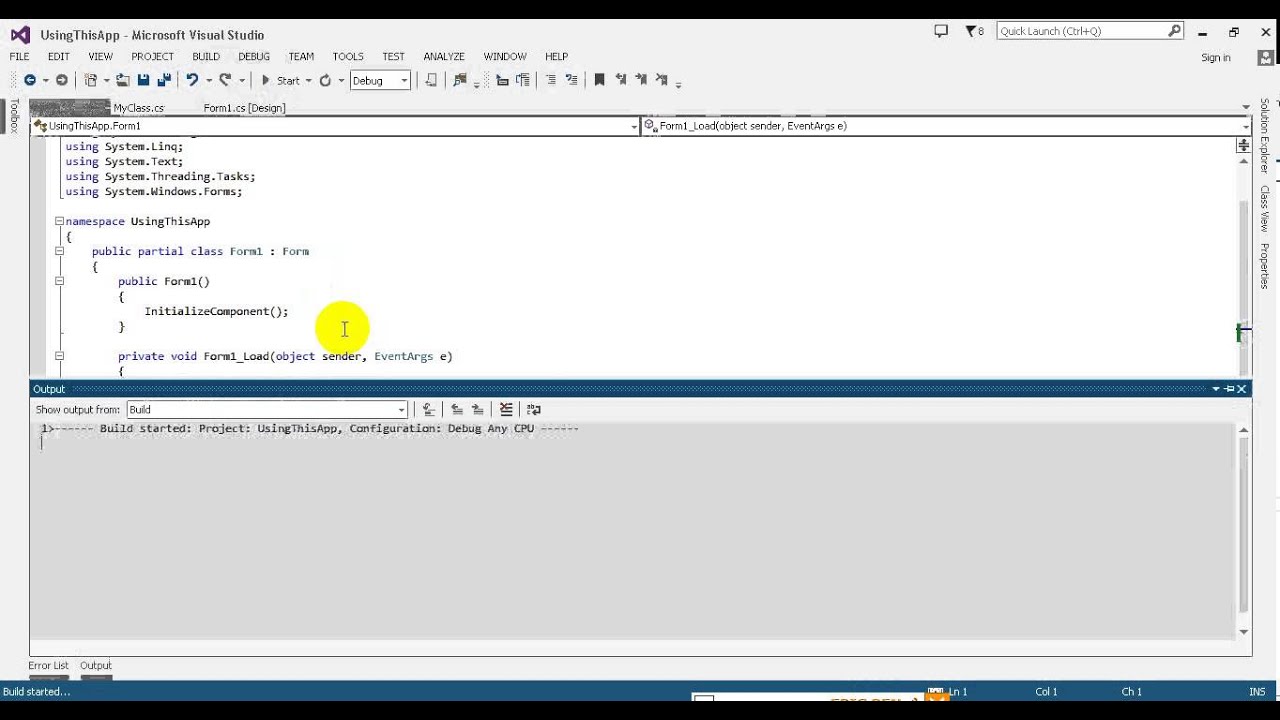Go to the next bookmark icon

click(x=641, y=80)
